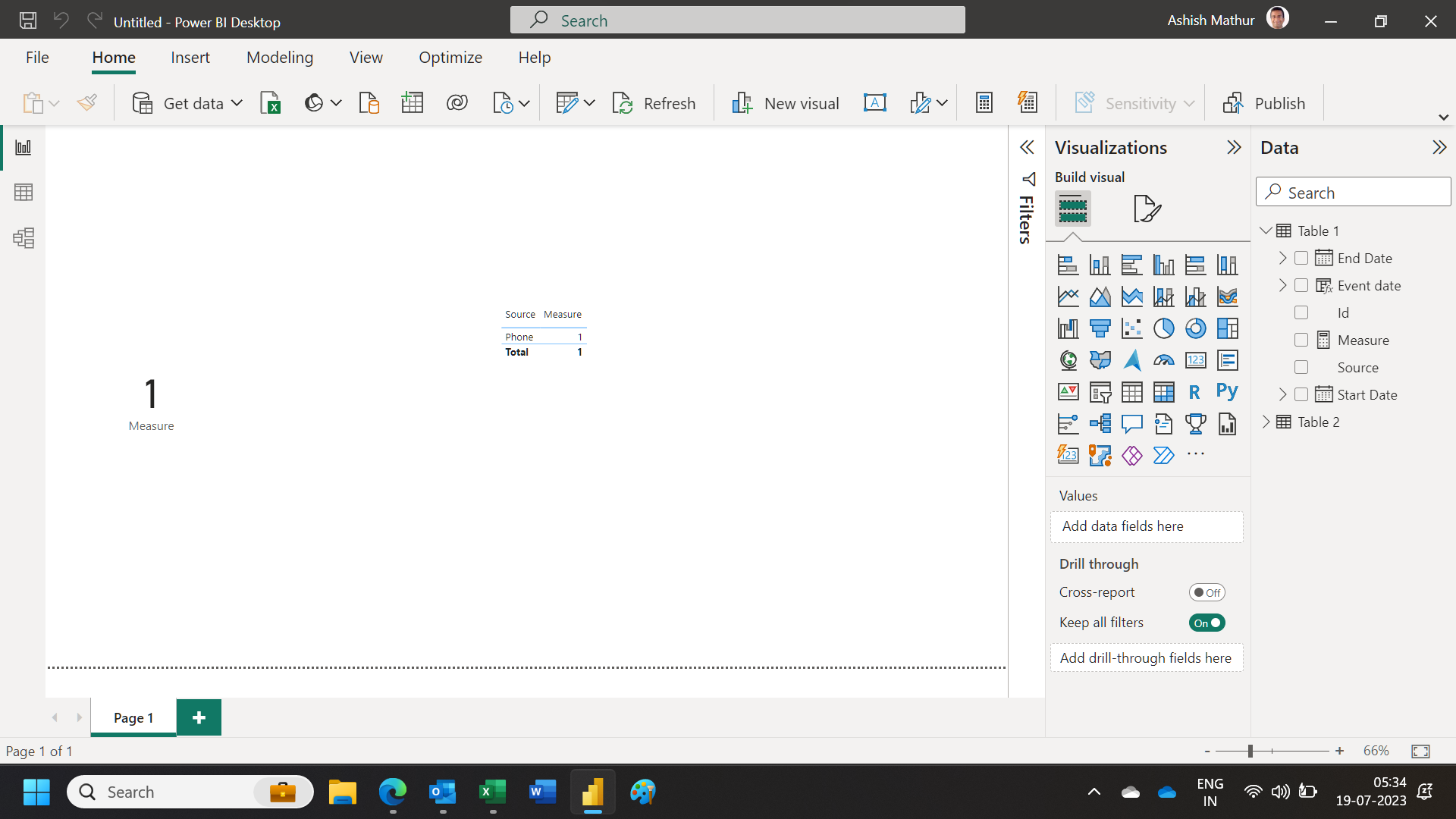The image size is (1456, 819).
Task: Click the Refresh button
Action: point(654,103)
